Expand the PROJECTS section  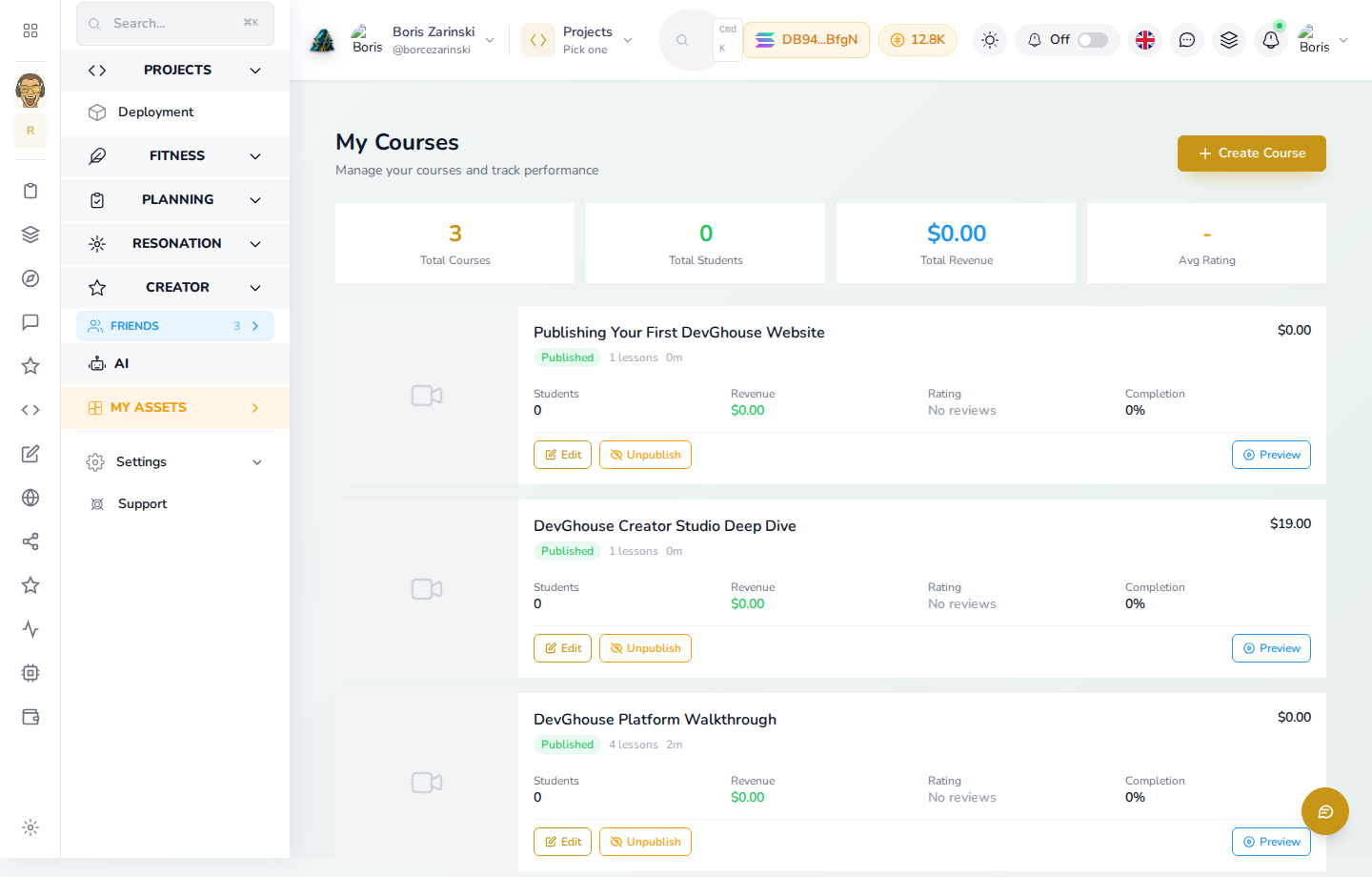(x=175, y=71)
